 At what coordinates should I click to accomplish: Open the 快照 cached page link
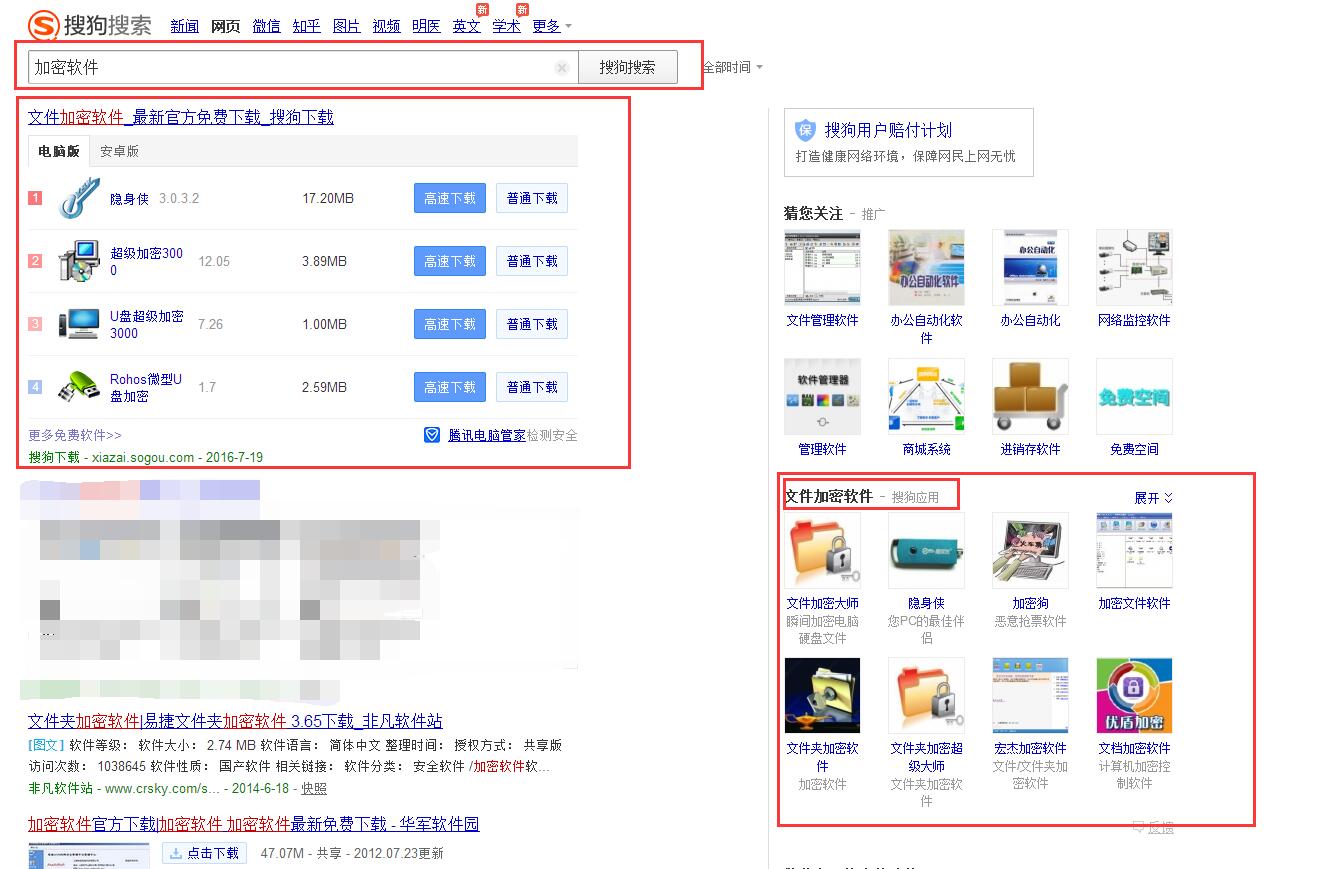click(314, 788)
